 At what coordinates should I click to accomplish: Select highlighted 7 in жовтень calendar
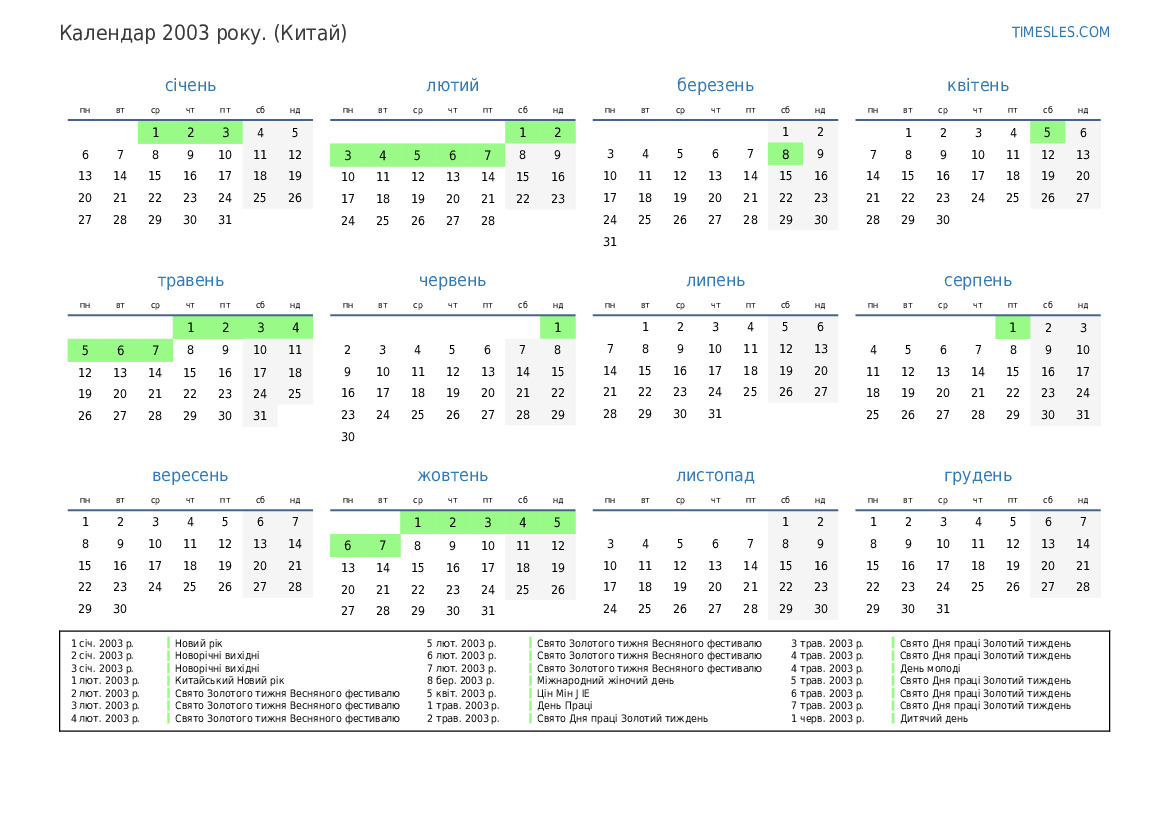pos(383,545)
